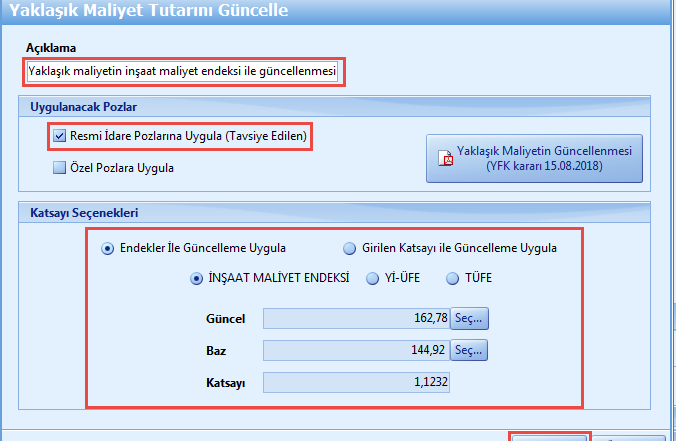Choose Girilen Katsayı ile Güncelleme Uygula
The height and width of the screenshot is (441, 676).
pos(350,248)
